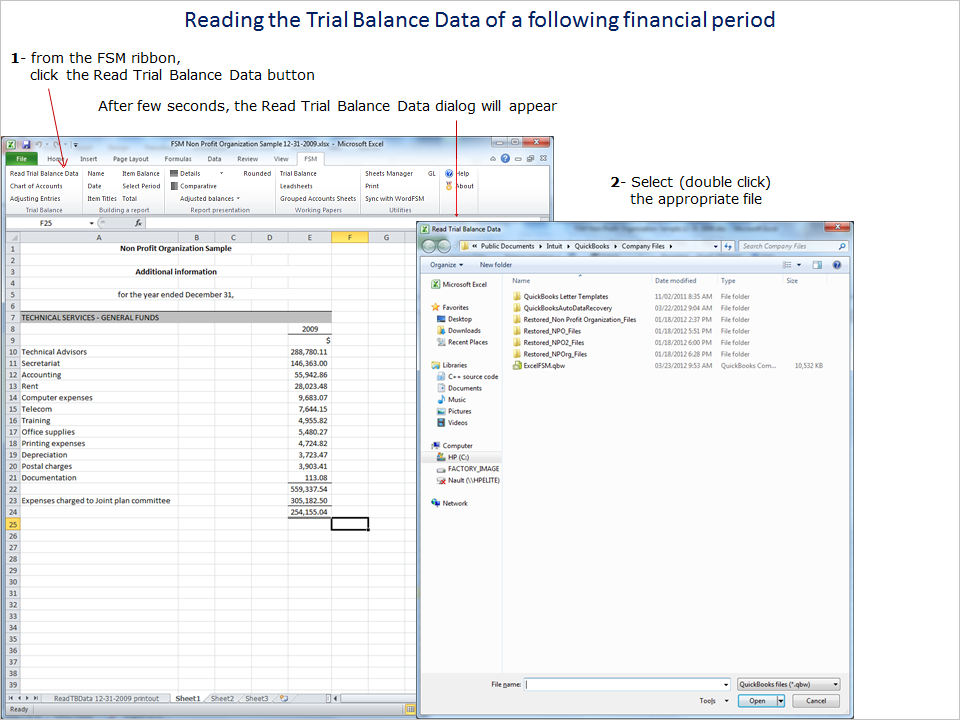Click the Save icon in Quick Access Toolbar
960x720 pixels.
26,144
